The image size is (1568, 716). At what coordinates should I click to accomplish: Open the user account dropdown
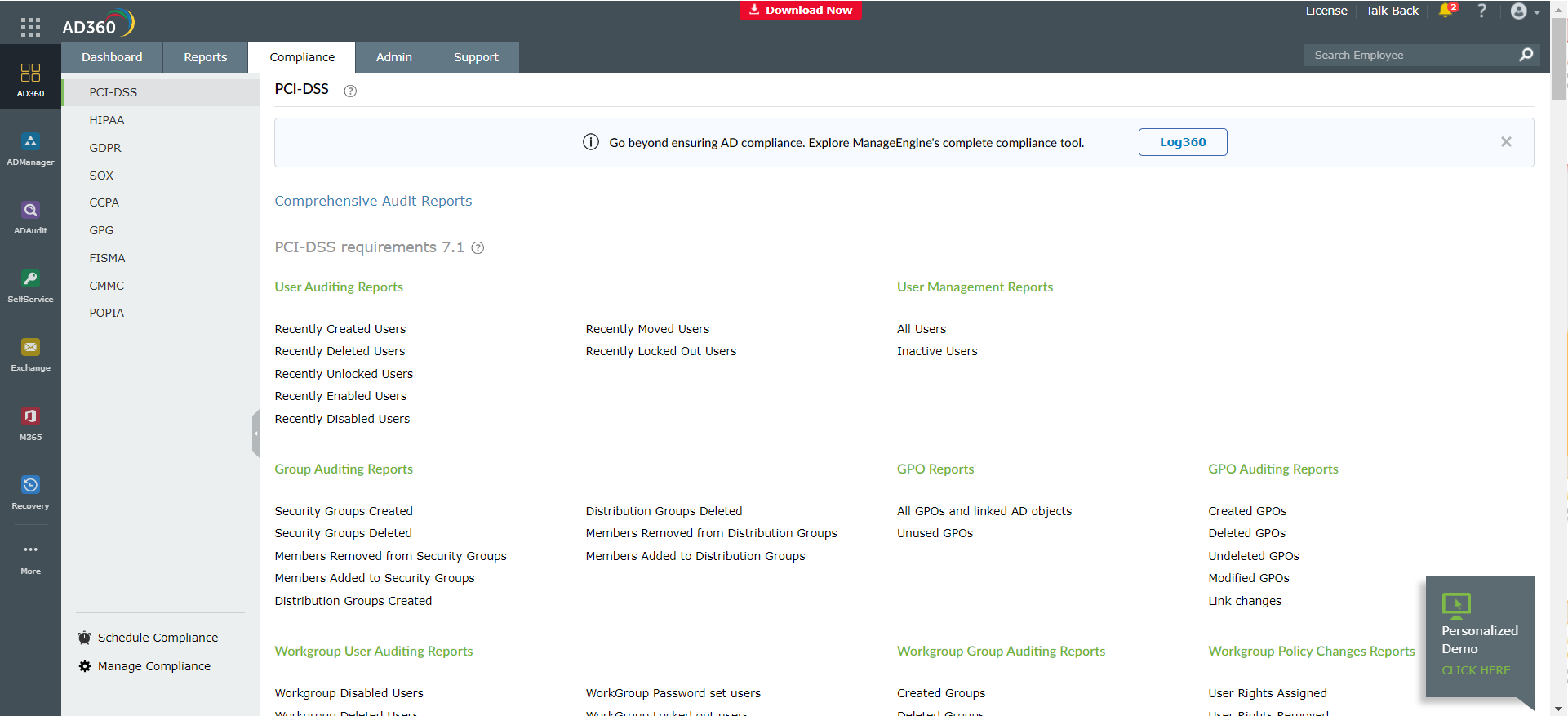coord(1525,11)
